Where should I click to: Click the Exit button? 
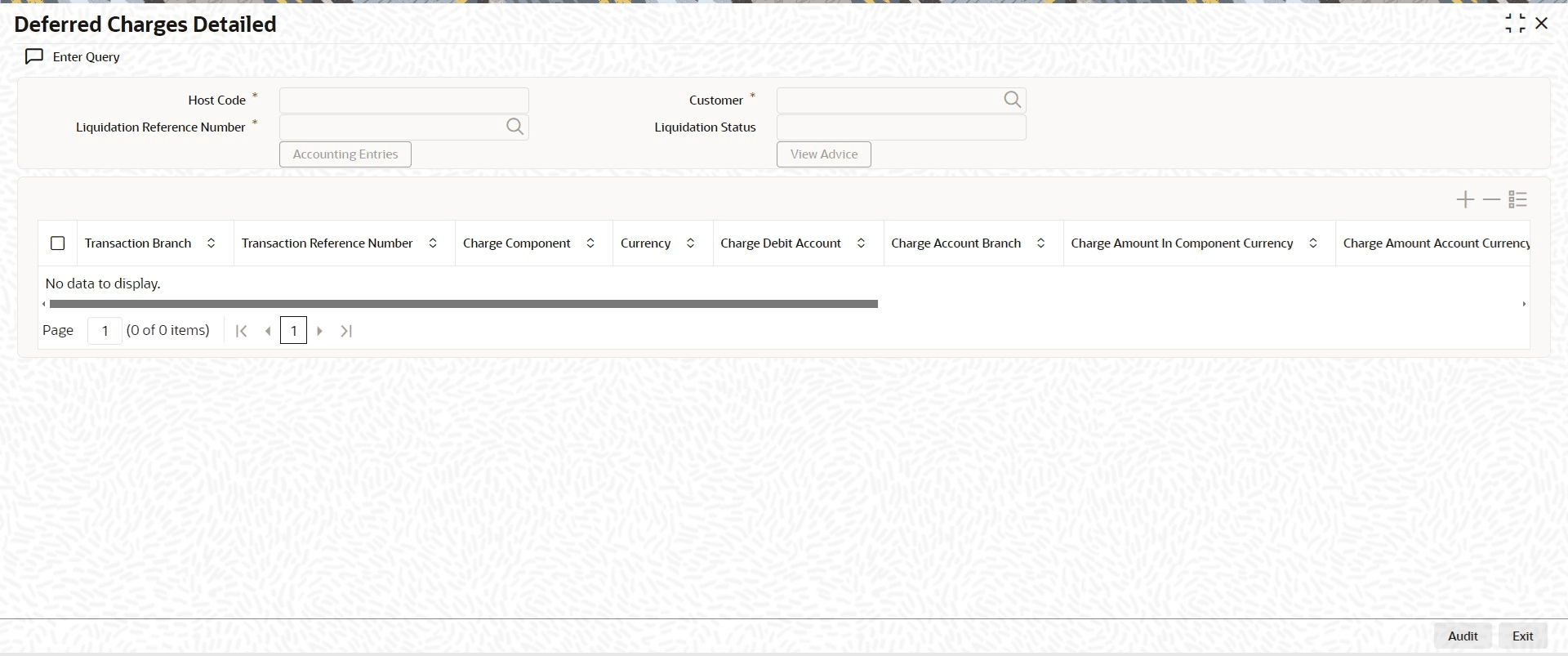[1523, 636]
